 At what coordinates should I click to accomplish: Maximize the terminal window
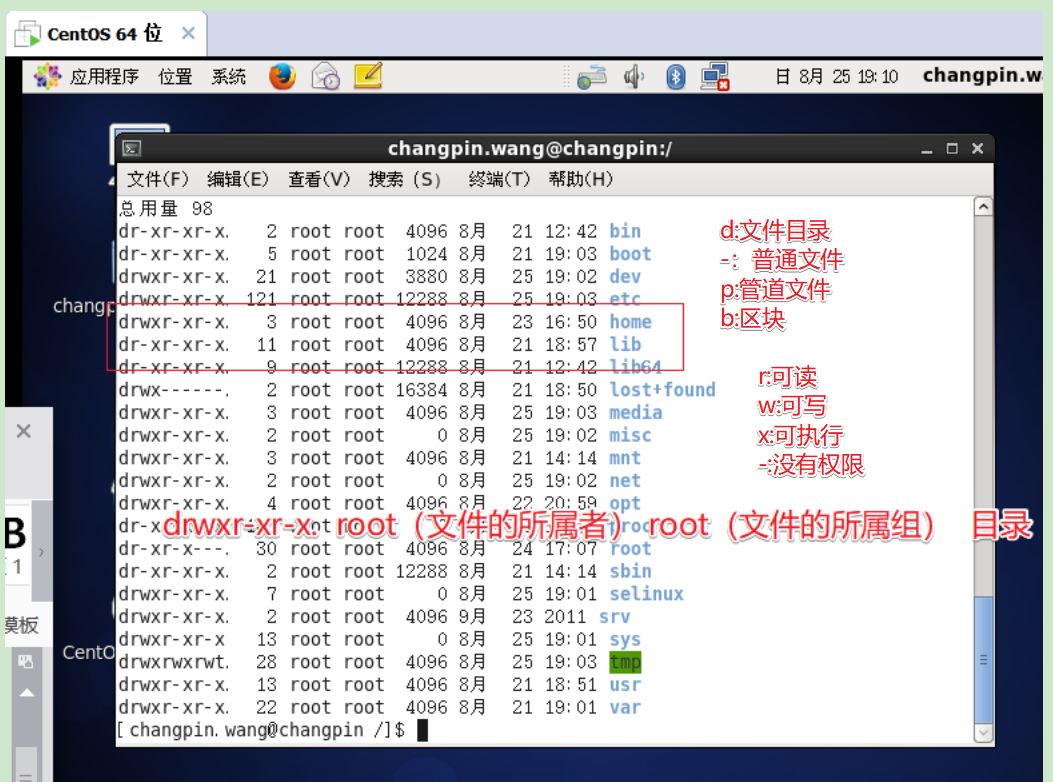pyautogui.click(x=952, y=148)
